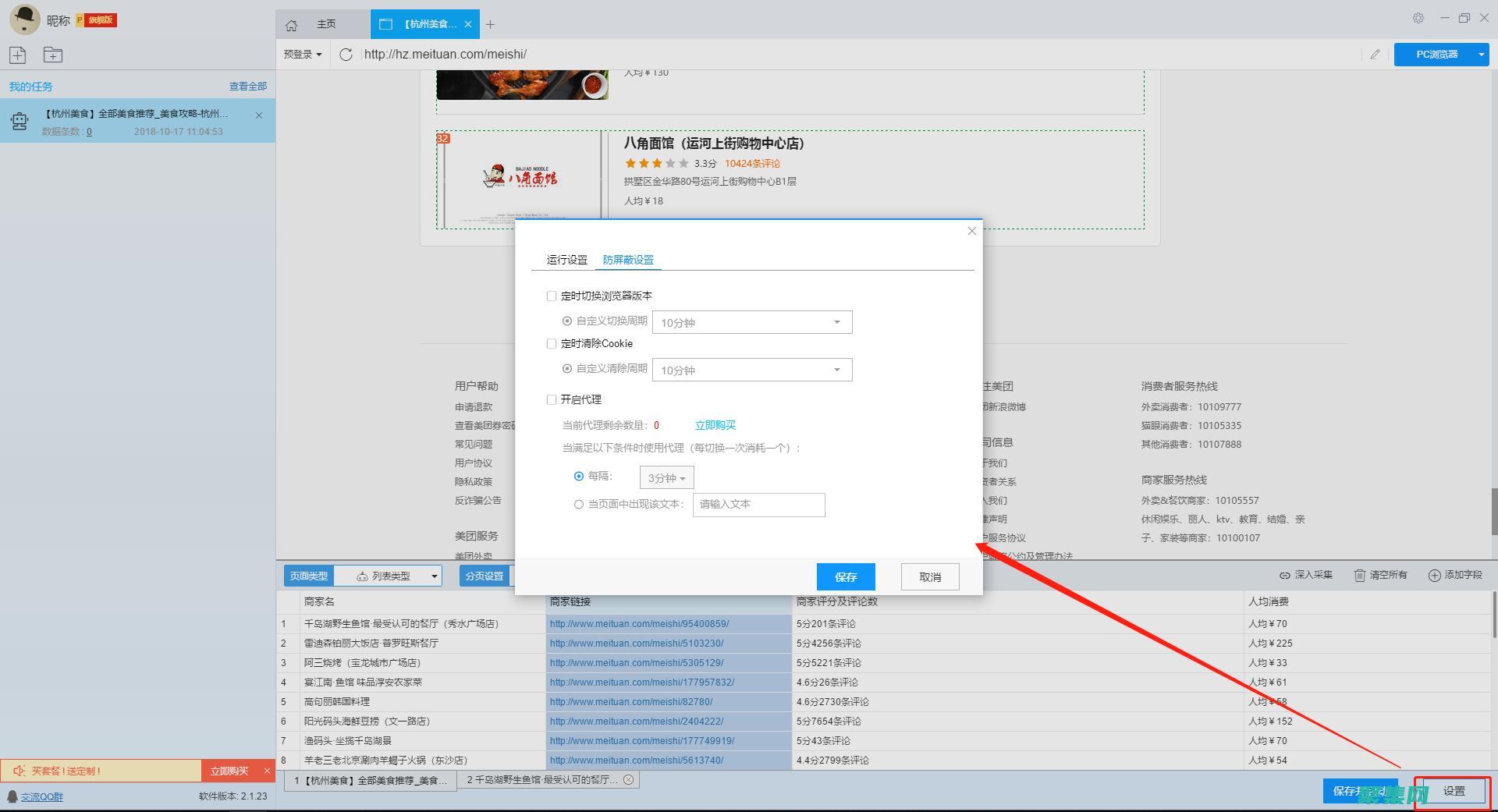1498x812 pixels.
Task: Click the home icon beside 主页 tab
Action: [292, 24]
